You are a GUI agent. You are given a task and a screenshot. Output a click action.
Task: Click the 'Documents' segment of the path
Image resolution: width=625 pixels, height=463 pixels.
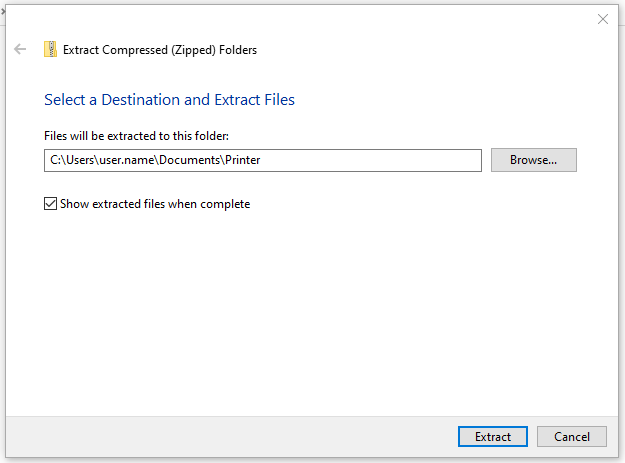190,160
